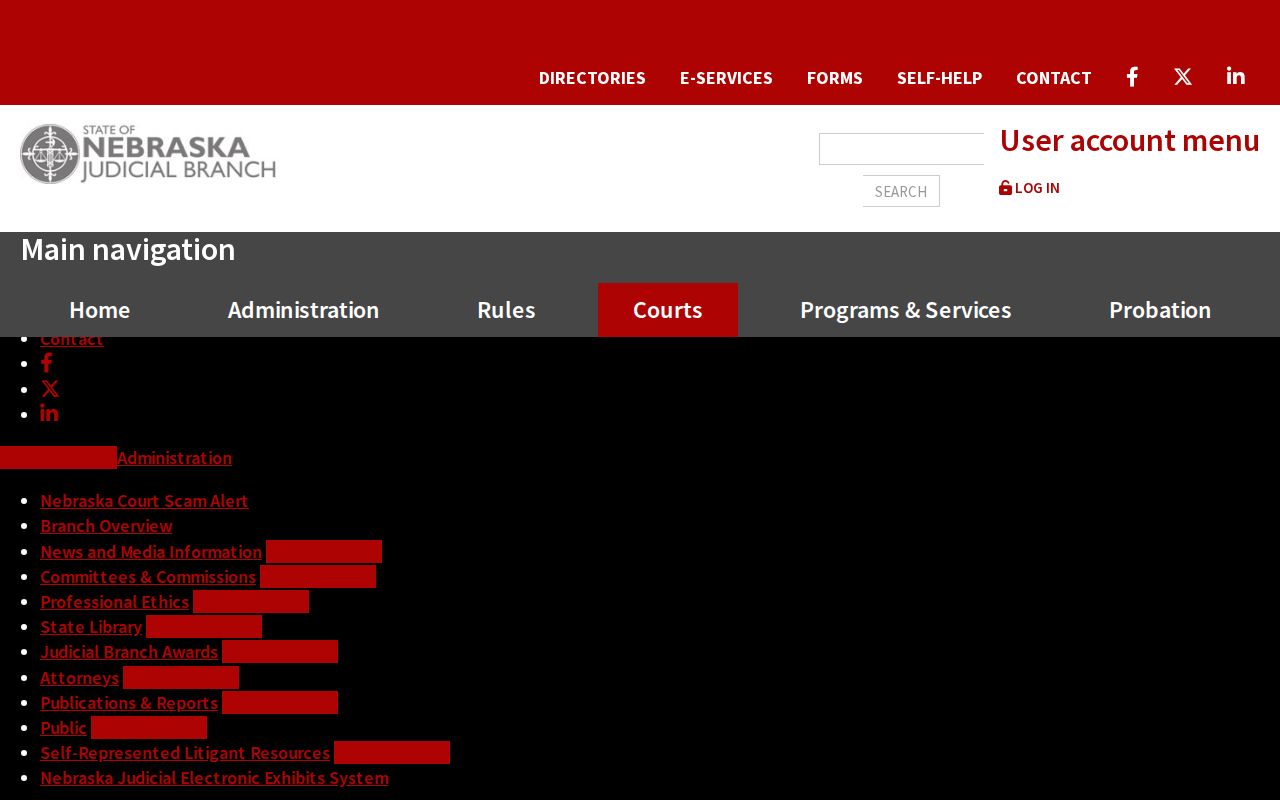The height and width of the screenshot is (800, 1280).
Task: Expand red submenu button beside News and Media Information
Action: pos(324,552)
